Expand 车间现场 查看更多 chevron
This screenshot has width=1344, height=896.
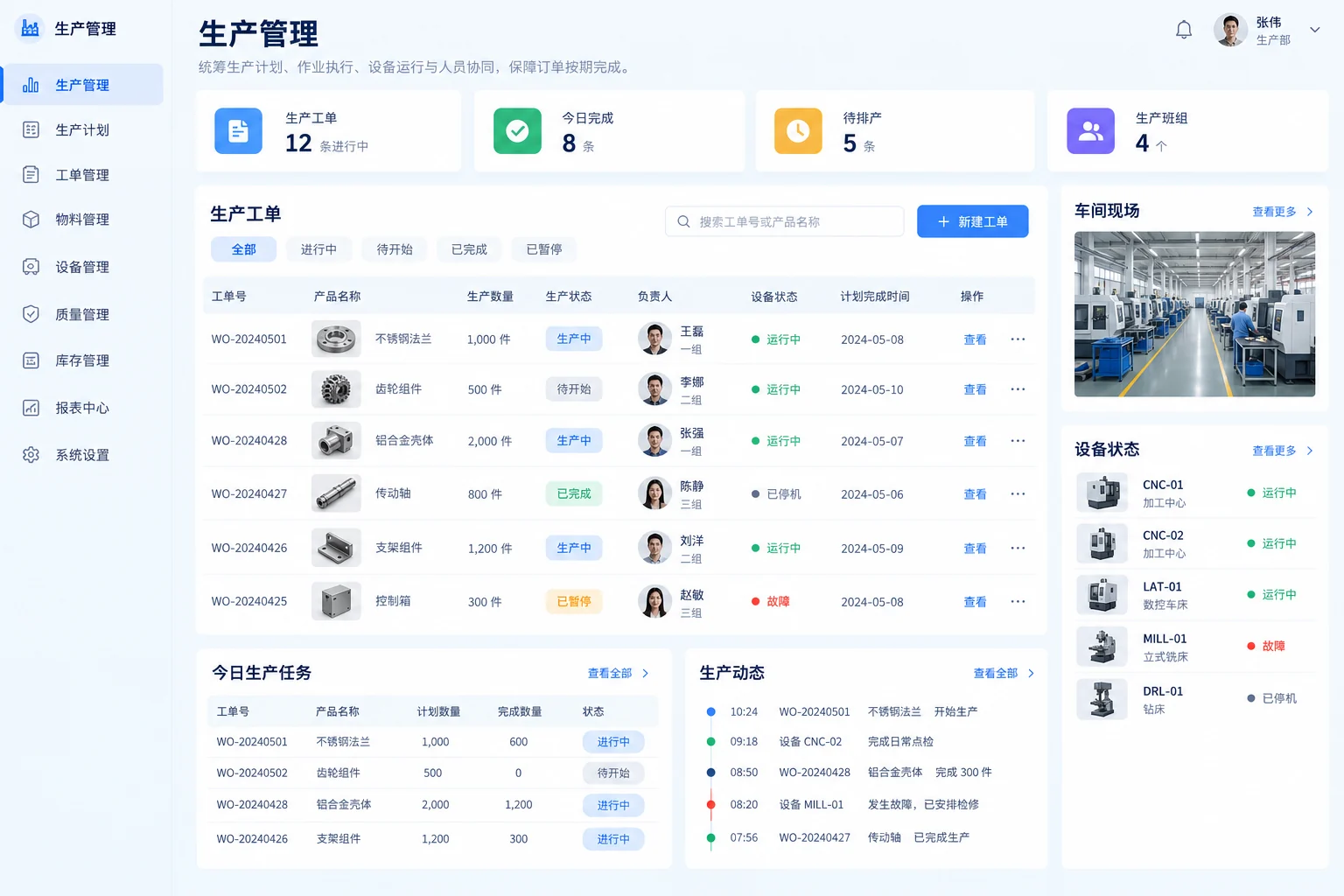click(1310, 212)
